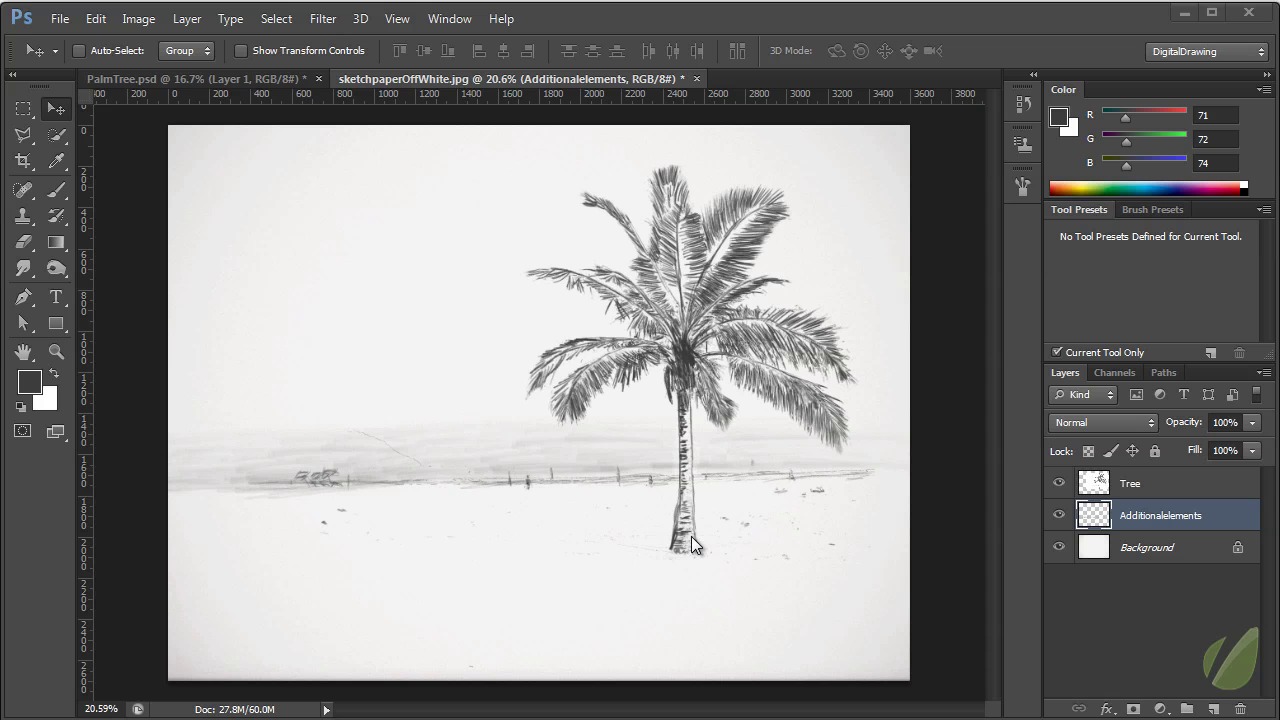Select the Horizontal Type tool

56,297
